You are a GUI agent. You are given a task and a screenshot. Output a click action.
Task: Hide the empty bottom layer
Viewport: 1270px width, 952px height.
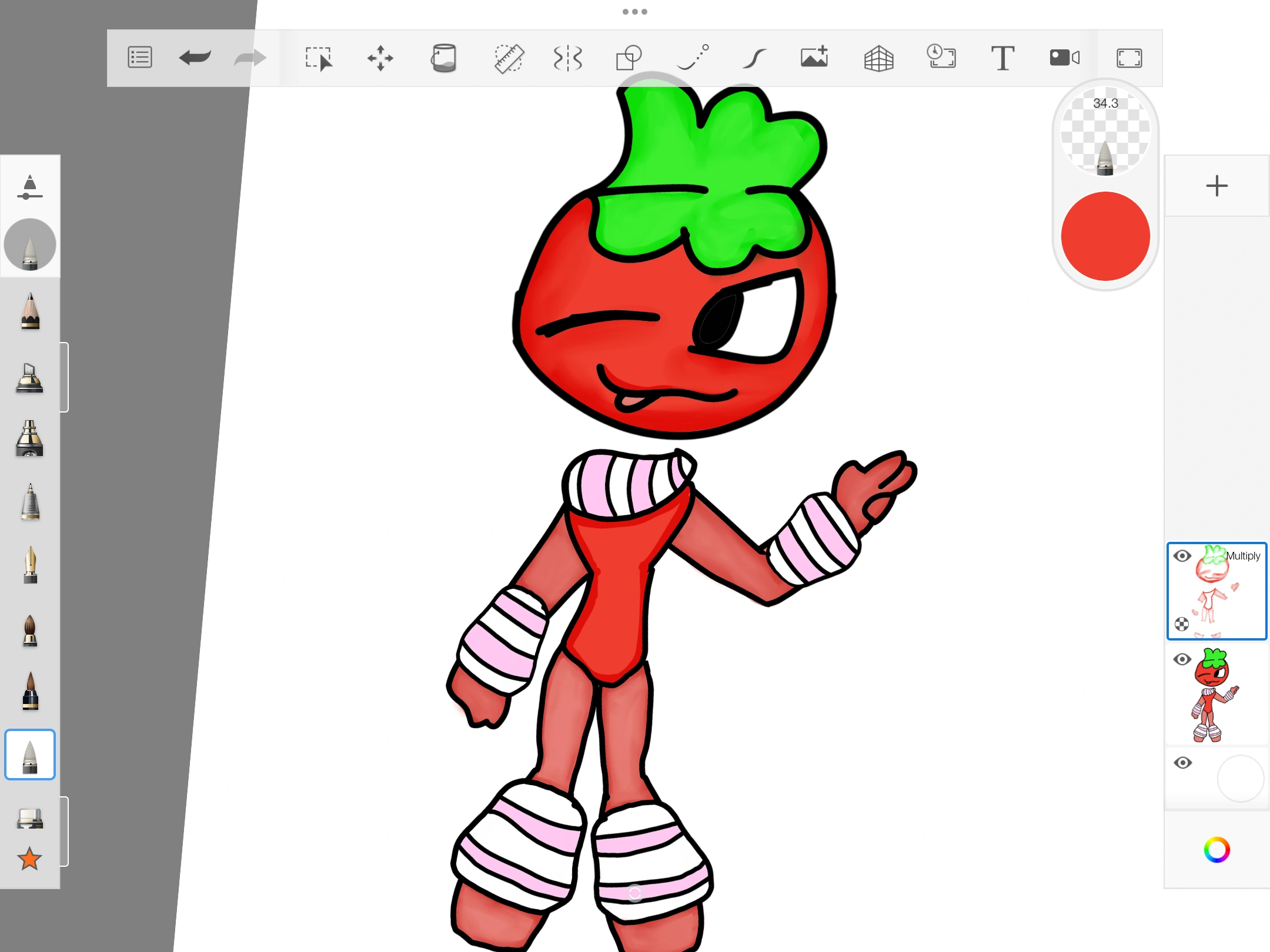(x=1182, y=762)
